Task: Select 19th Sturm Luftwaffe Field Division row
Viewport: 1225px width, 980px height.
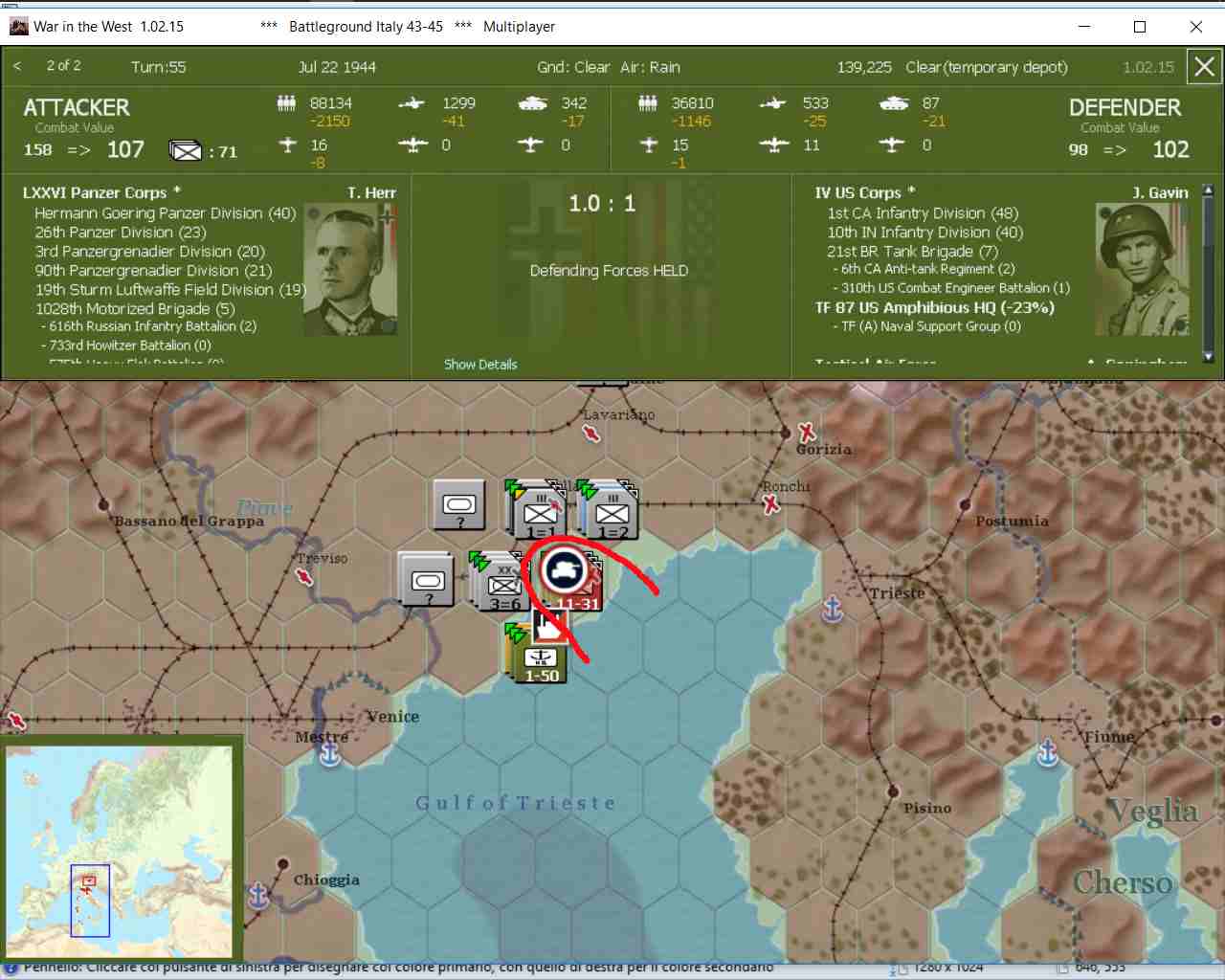Action: click(170, 290)
